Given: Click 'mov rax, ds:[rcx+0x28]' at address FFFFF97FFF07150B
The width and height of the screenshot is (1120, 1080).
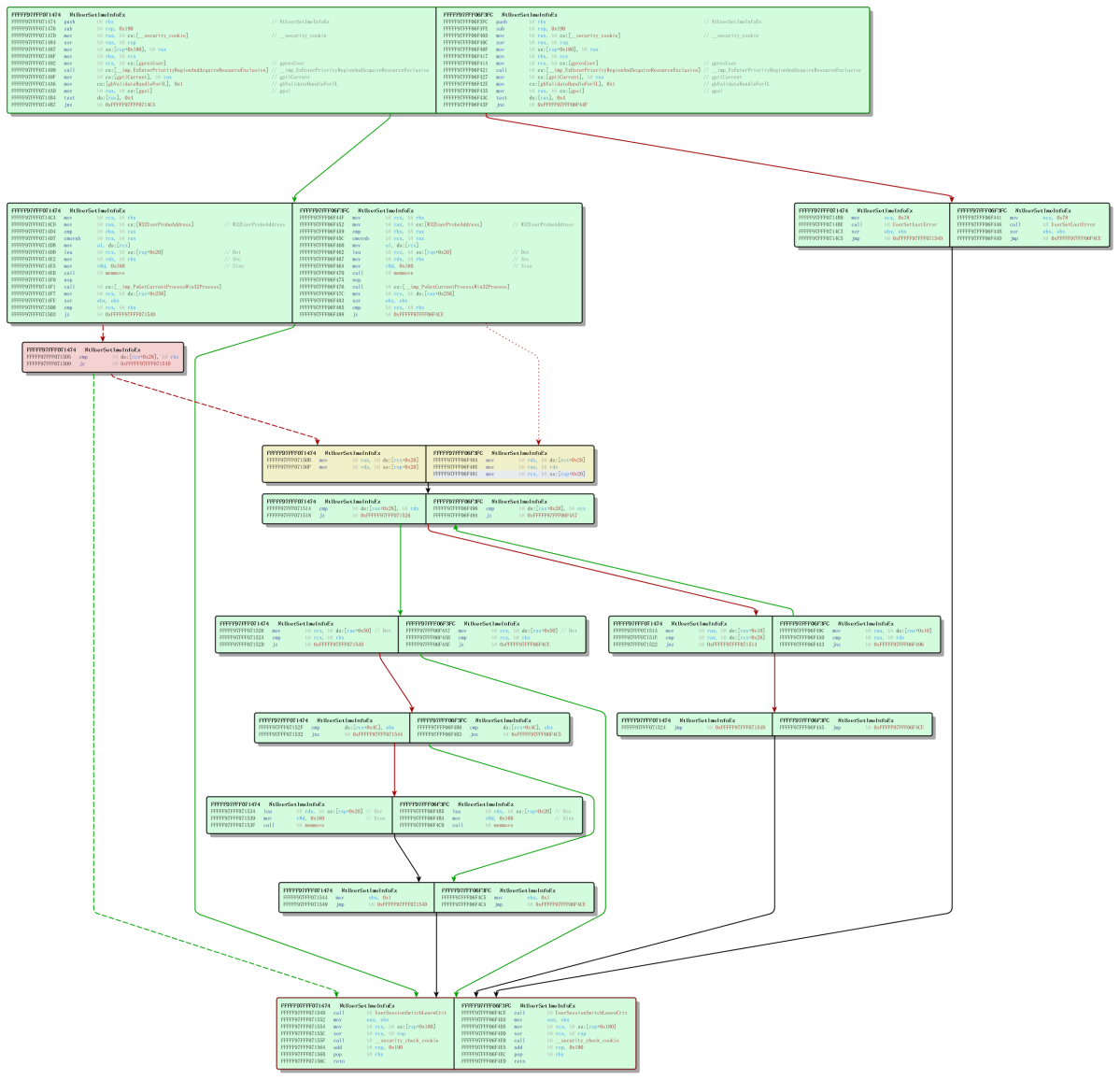Looking at the screenshot, I should coord(343,460).
